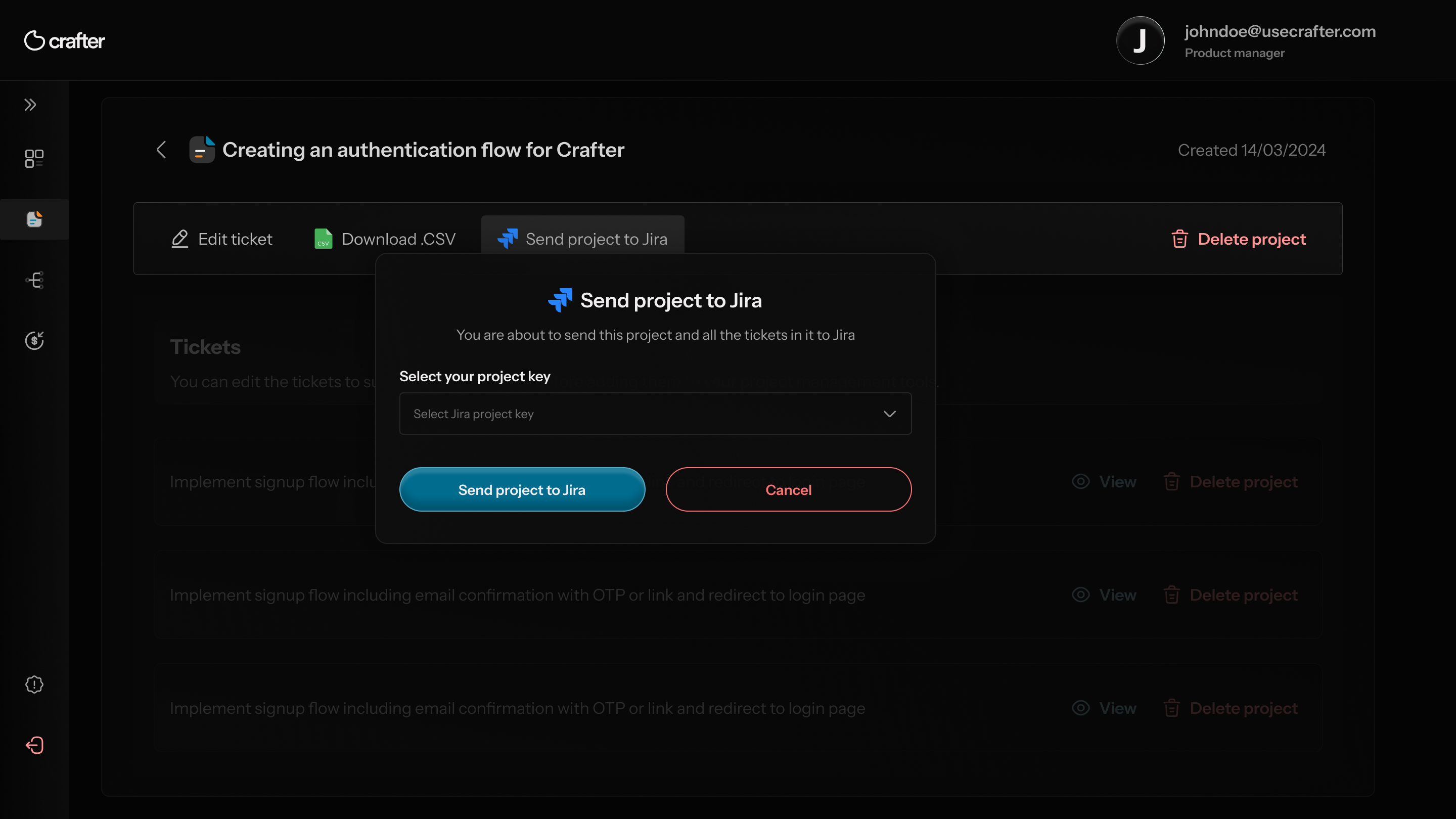Click Download .CSV in the toolbar

click(385, 239)
